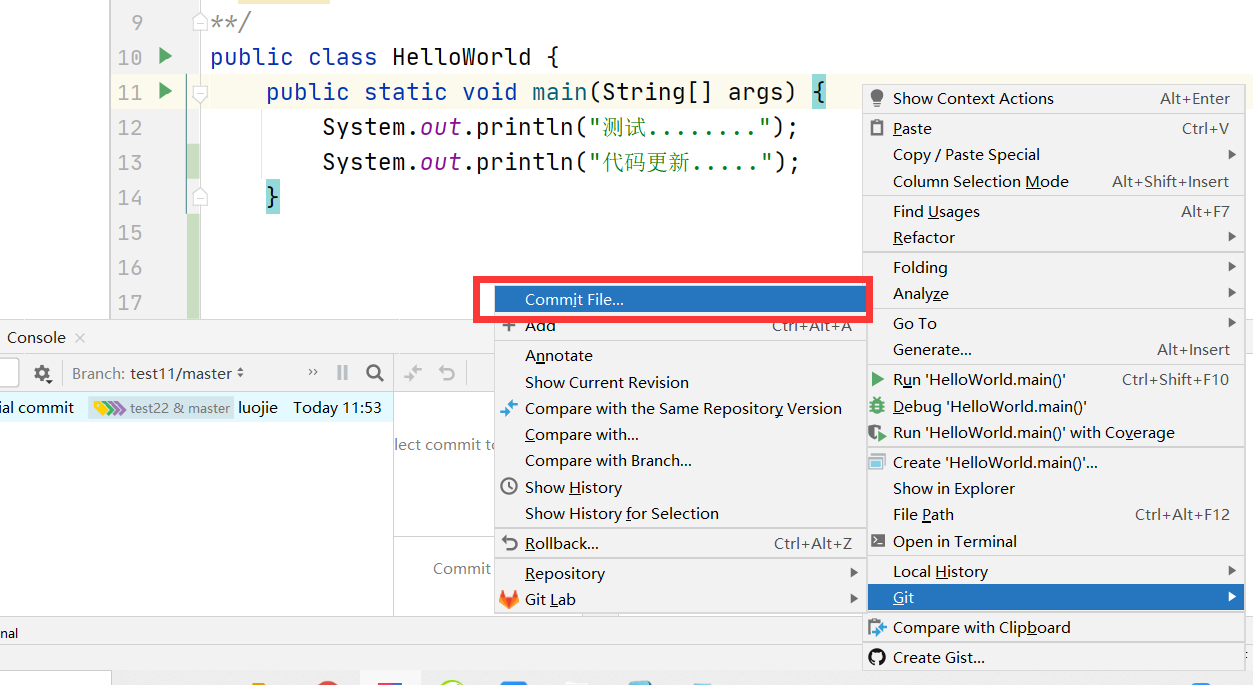Screen dimensions: 1253x685
Task: Click run gutter icon beside class HelloWorld
Action: 166,57
